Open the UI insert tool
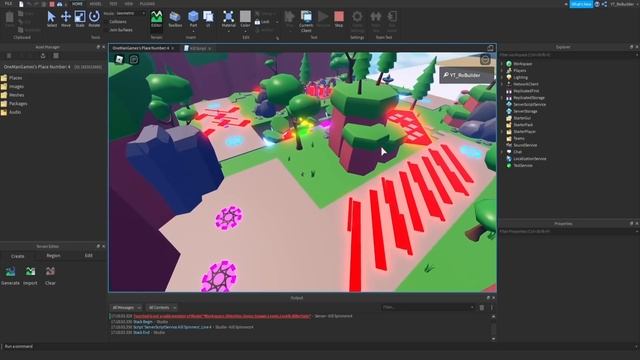 [208, 19]
